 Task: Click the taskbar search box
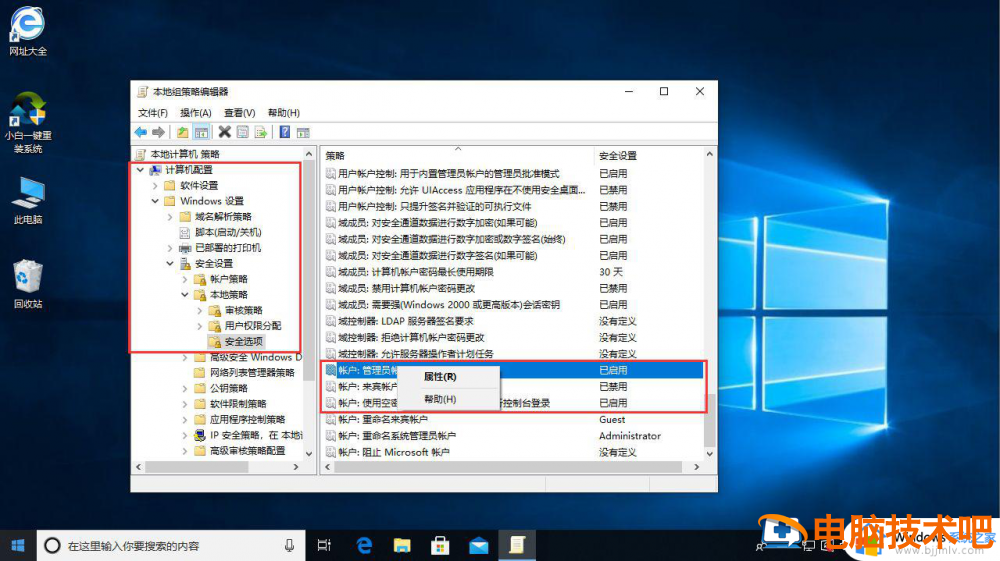170,546
